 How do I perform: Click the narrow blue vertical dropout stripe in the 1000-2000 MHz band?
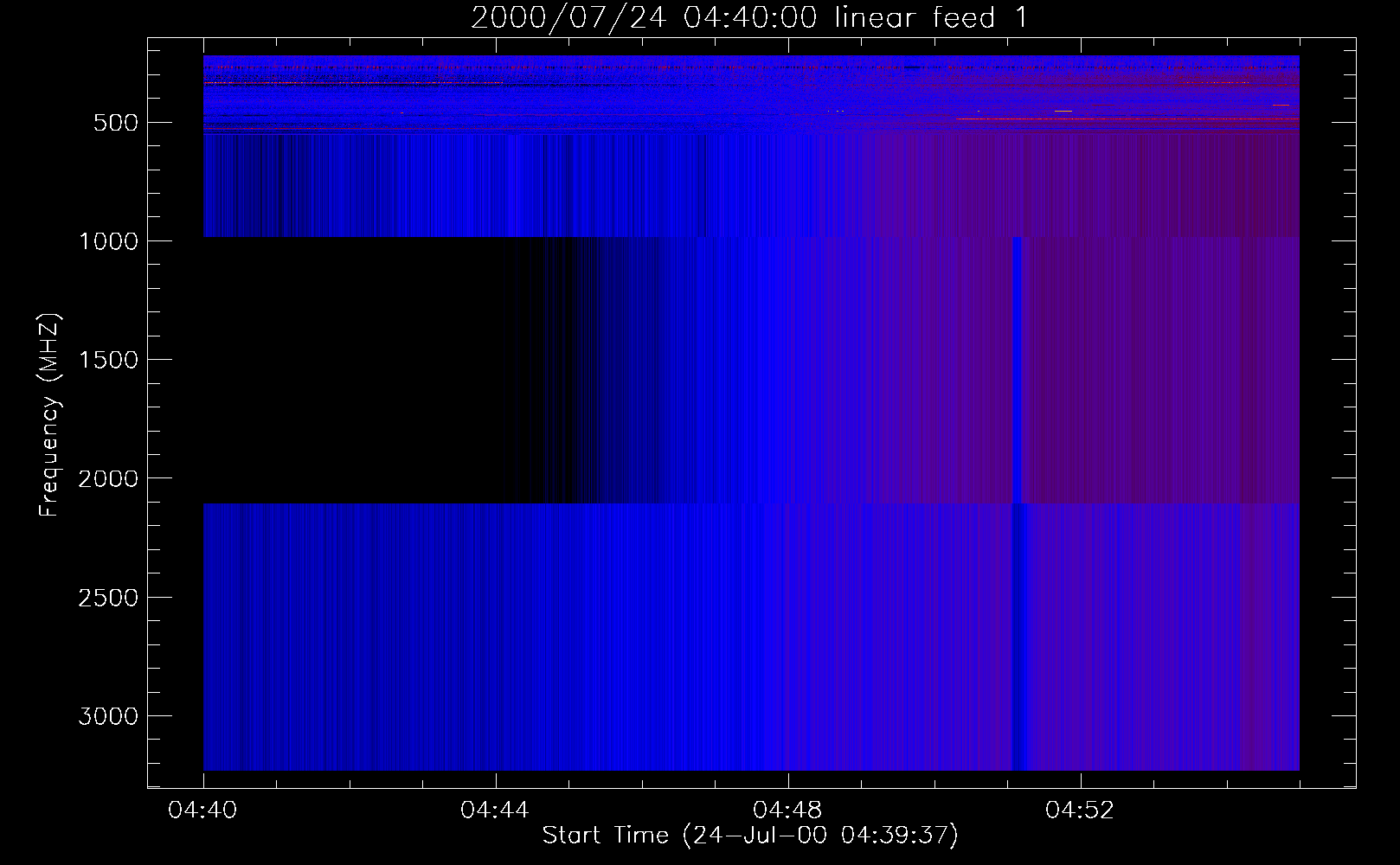[x=1017, y=369]
